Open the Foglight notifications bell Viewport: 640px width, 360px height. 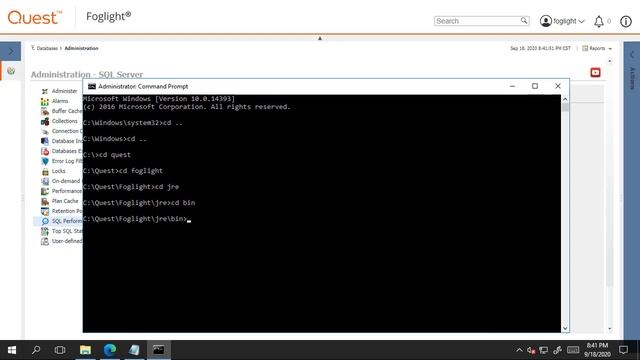[599, 21]
